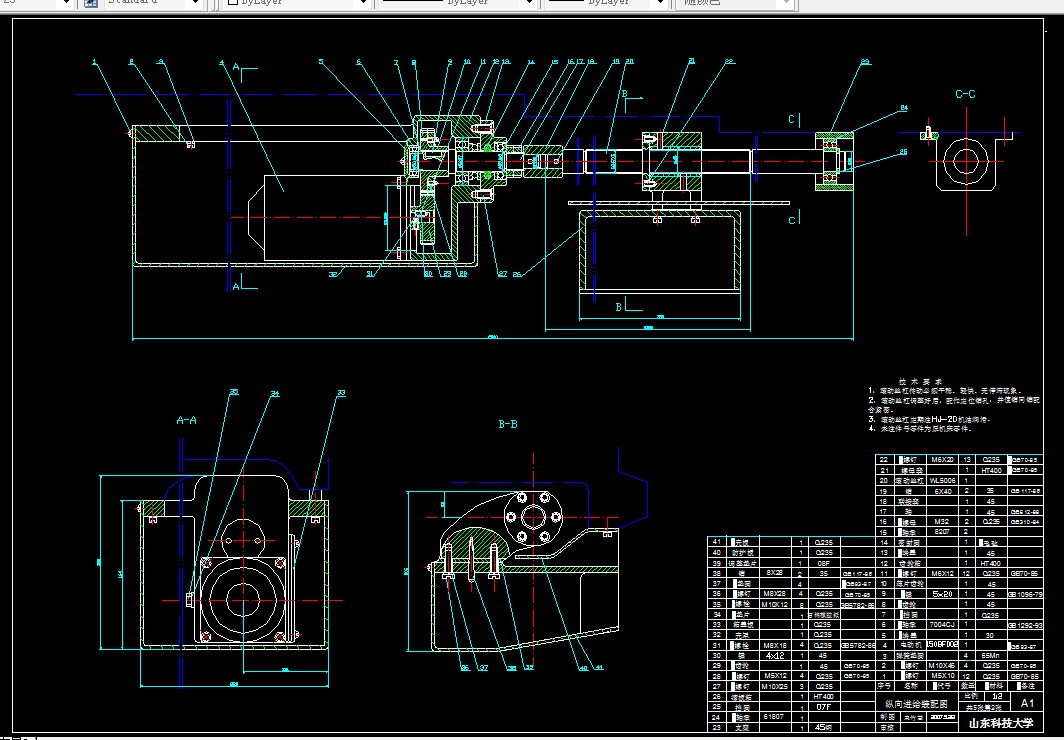
Task: Click the GB1292-93 standard cell
Action: click(x=1025, y=625)
